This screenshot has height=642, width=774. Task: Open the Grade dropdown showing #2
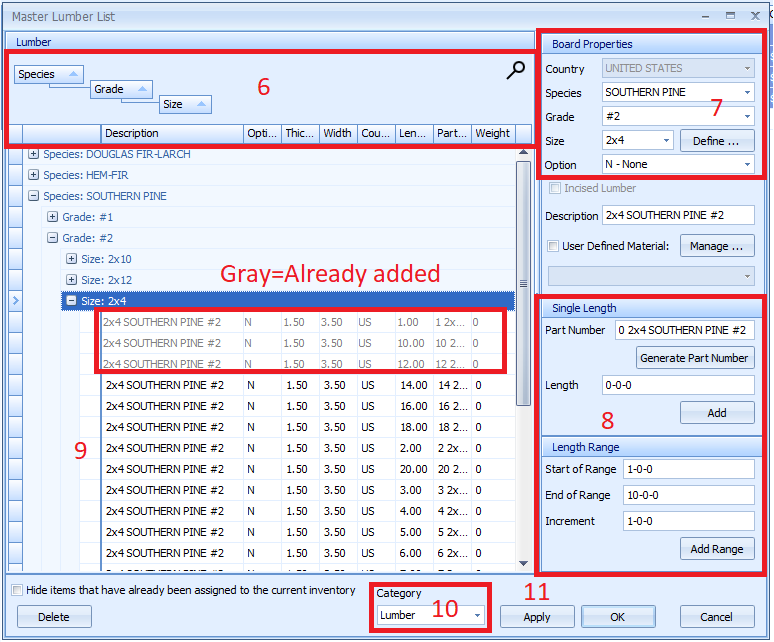point(746,117)
